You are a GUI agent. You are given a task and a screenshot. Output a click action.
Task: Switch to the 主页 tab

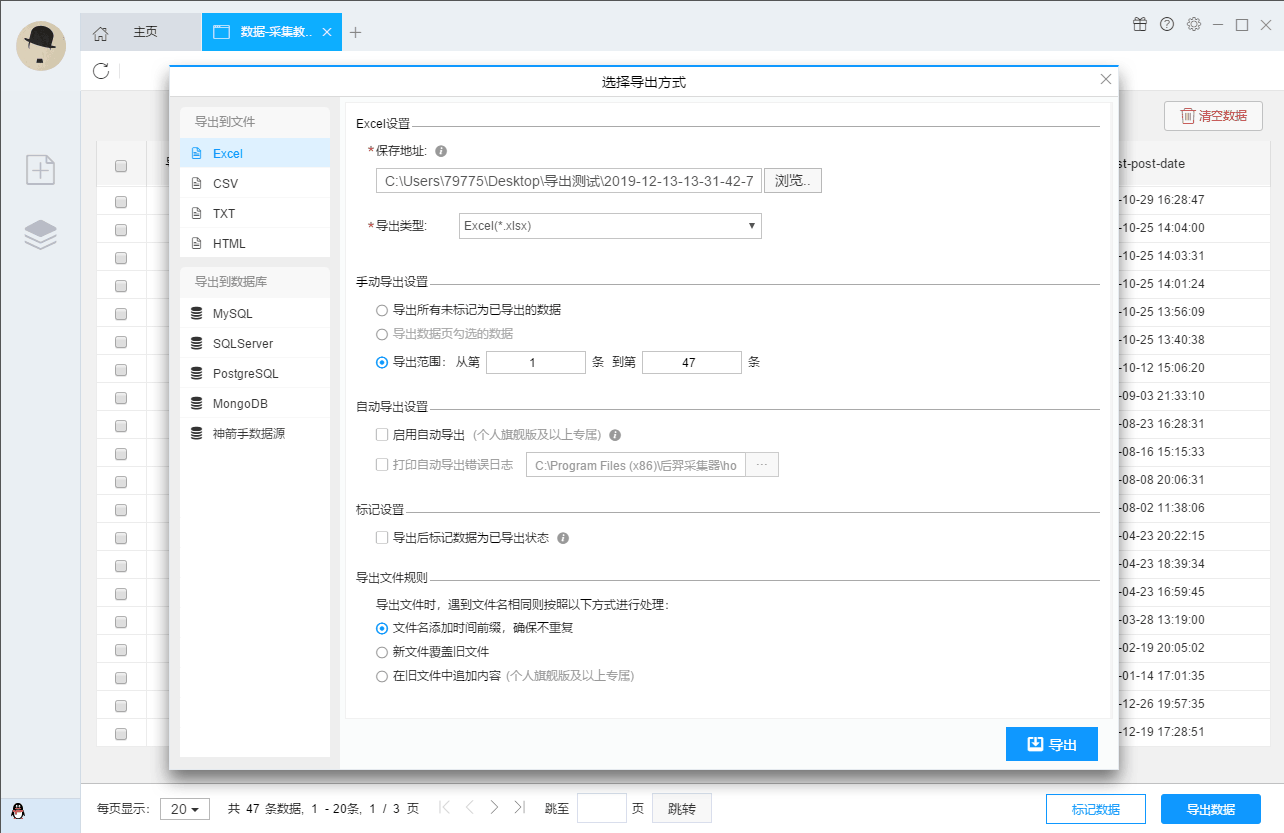(x=146, y=32)
